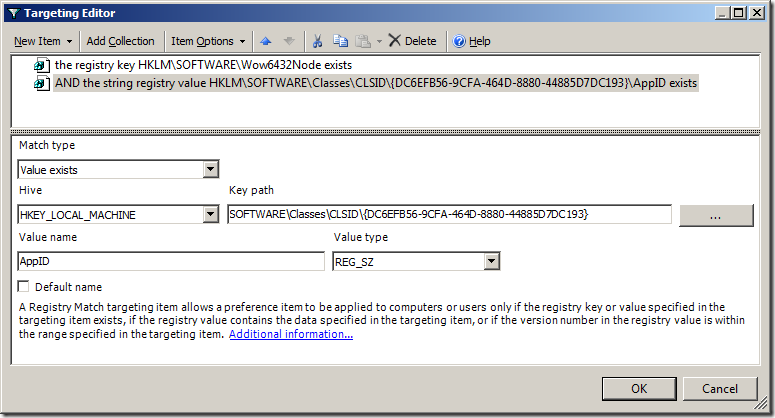Click the Paste clipboard icon
The image size is (775, 418).
point(362,41)
